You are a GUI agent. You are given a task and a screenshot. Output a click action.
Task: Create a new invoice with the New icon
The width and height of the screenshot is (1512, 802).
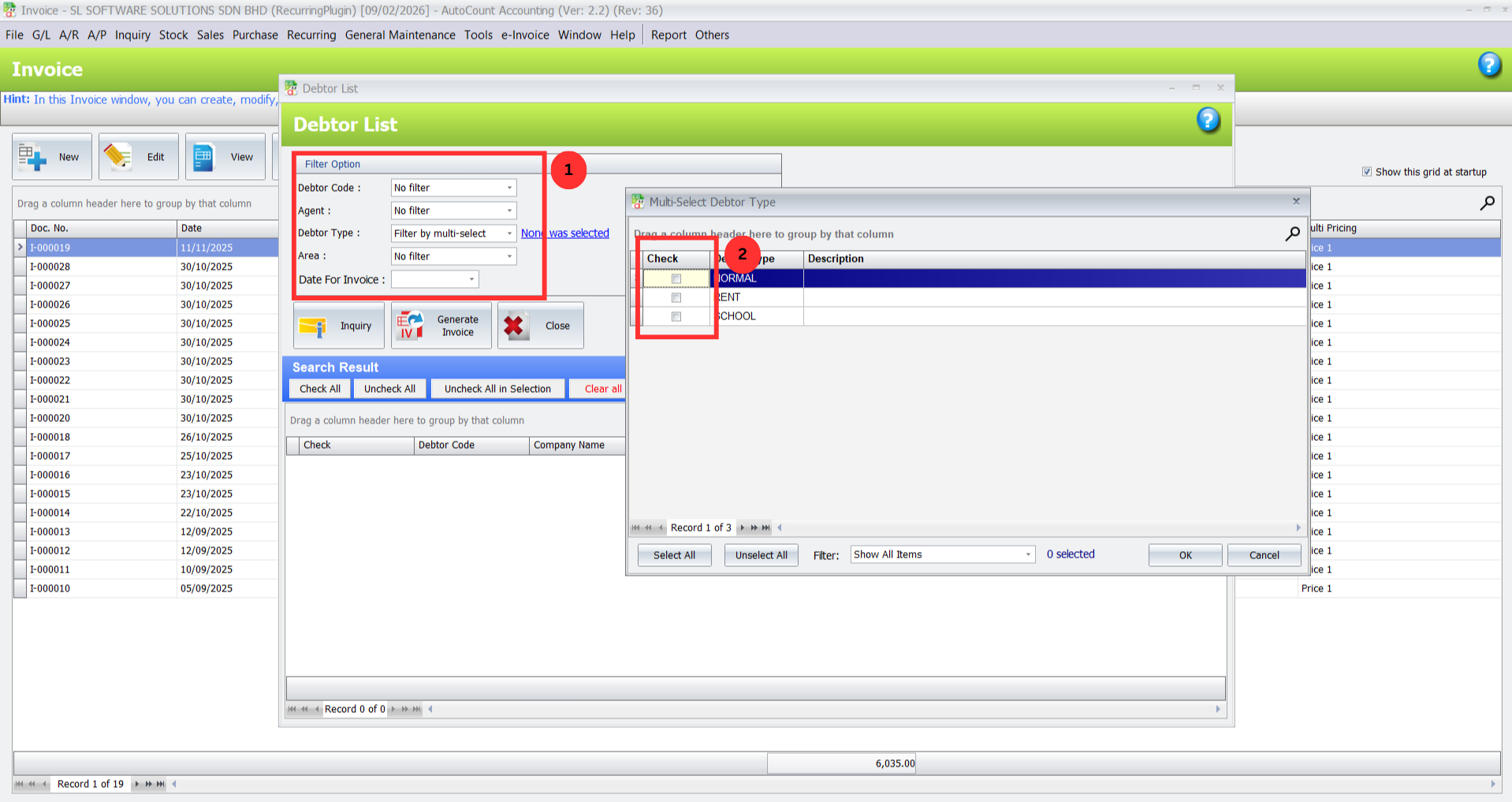tap(51, 156)
